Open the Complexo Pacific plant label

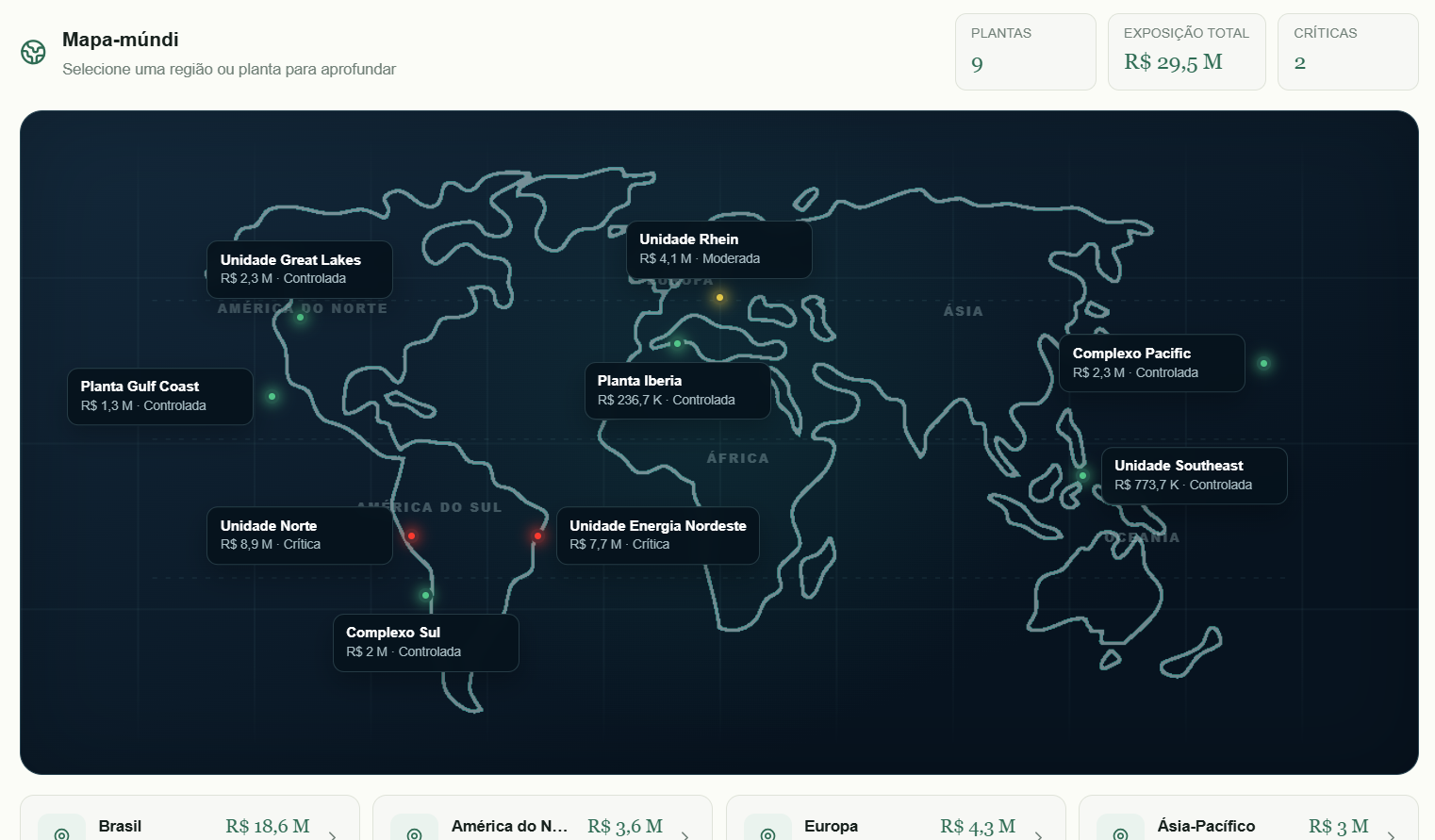pos(1152,363)
